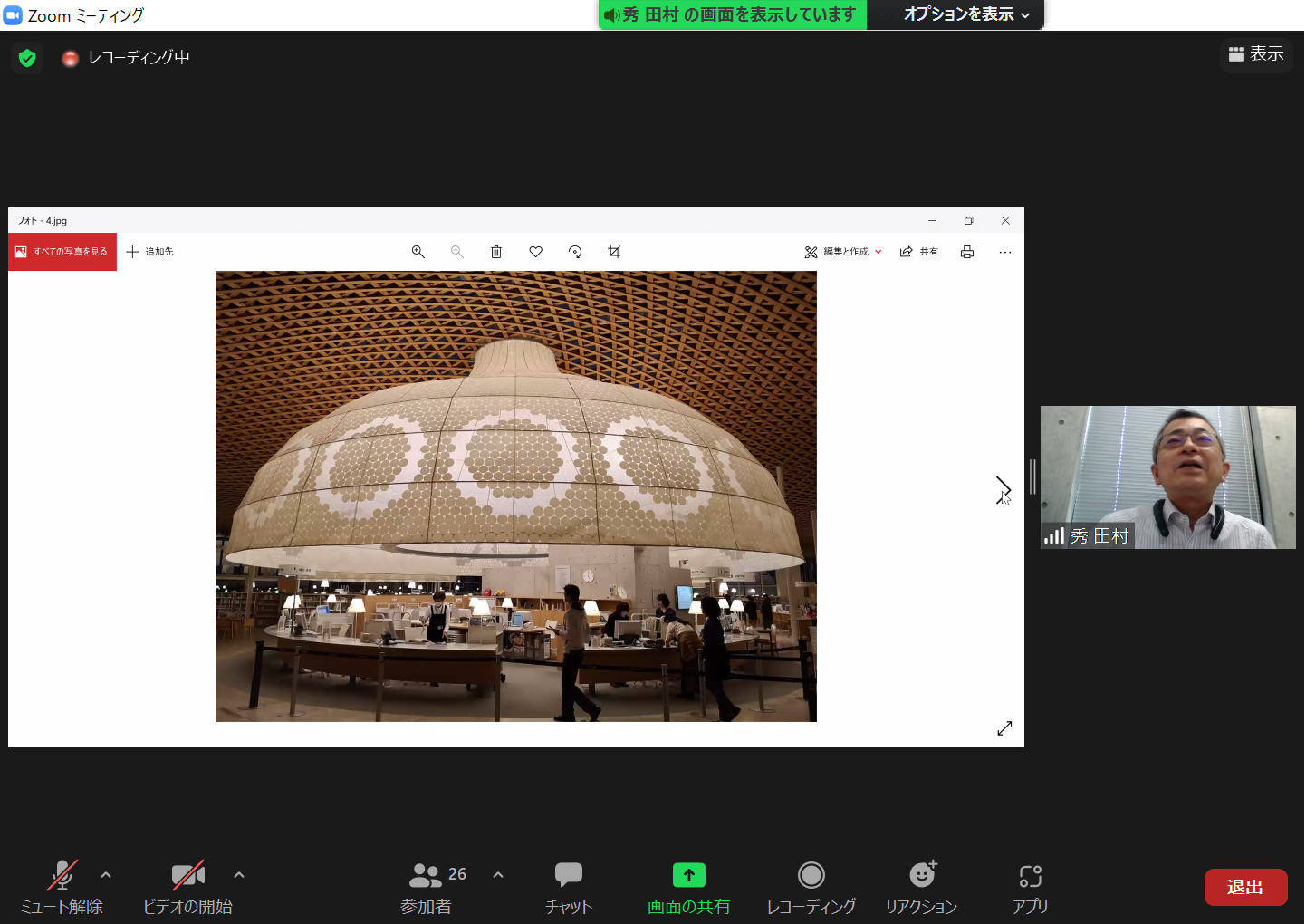Image resolution: width=1306 pixels, height=924 pixels.
Task: Click the library photo being shared
Action: point(516,496)
